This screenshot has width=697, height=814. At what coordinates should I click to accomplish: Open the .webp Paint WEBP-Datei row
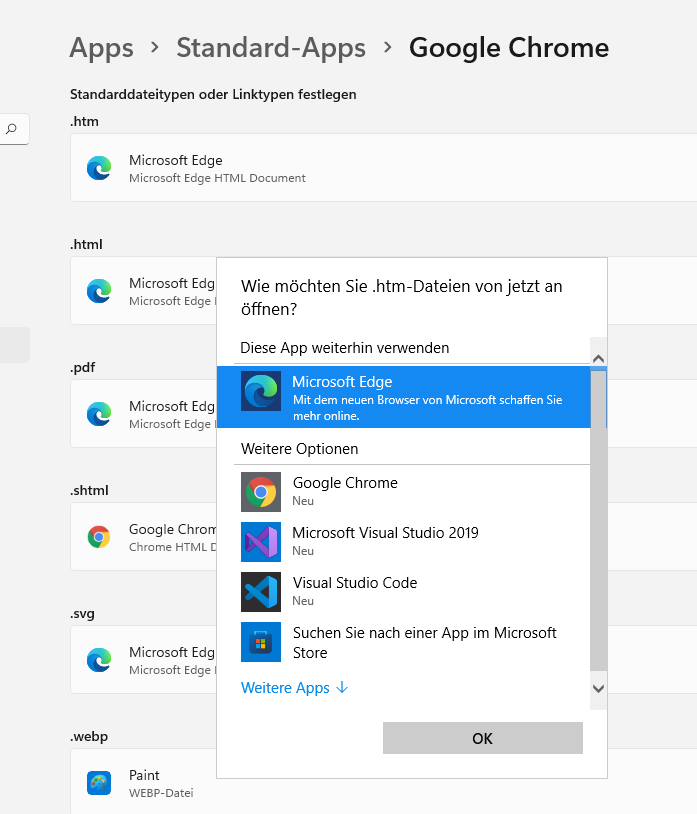384,781
